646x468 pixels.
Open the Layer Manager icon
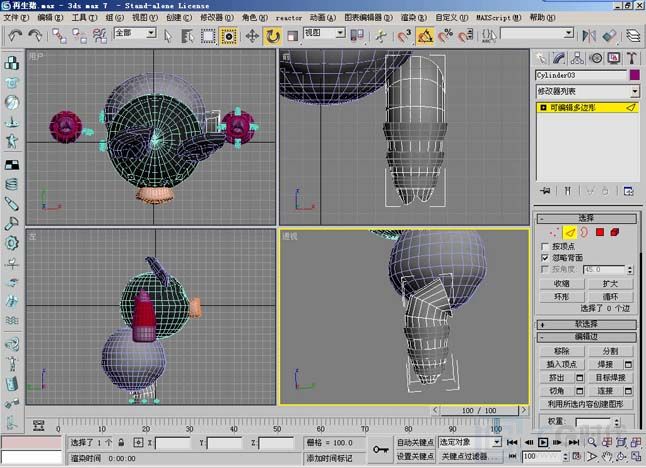(633, 36)
